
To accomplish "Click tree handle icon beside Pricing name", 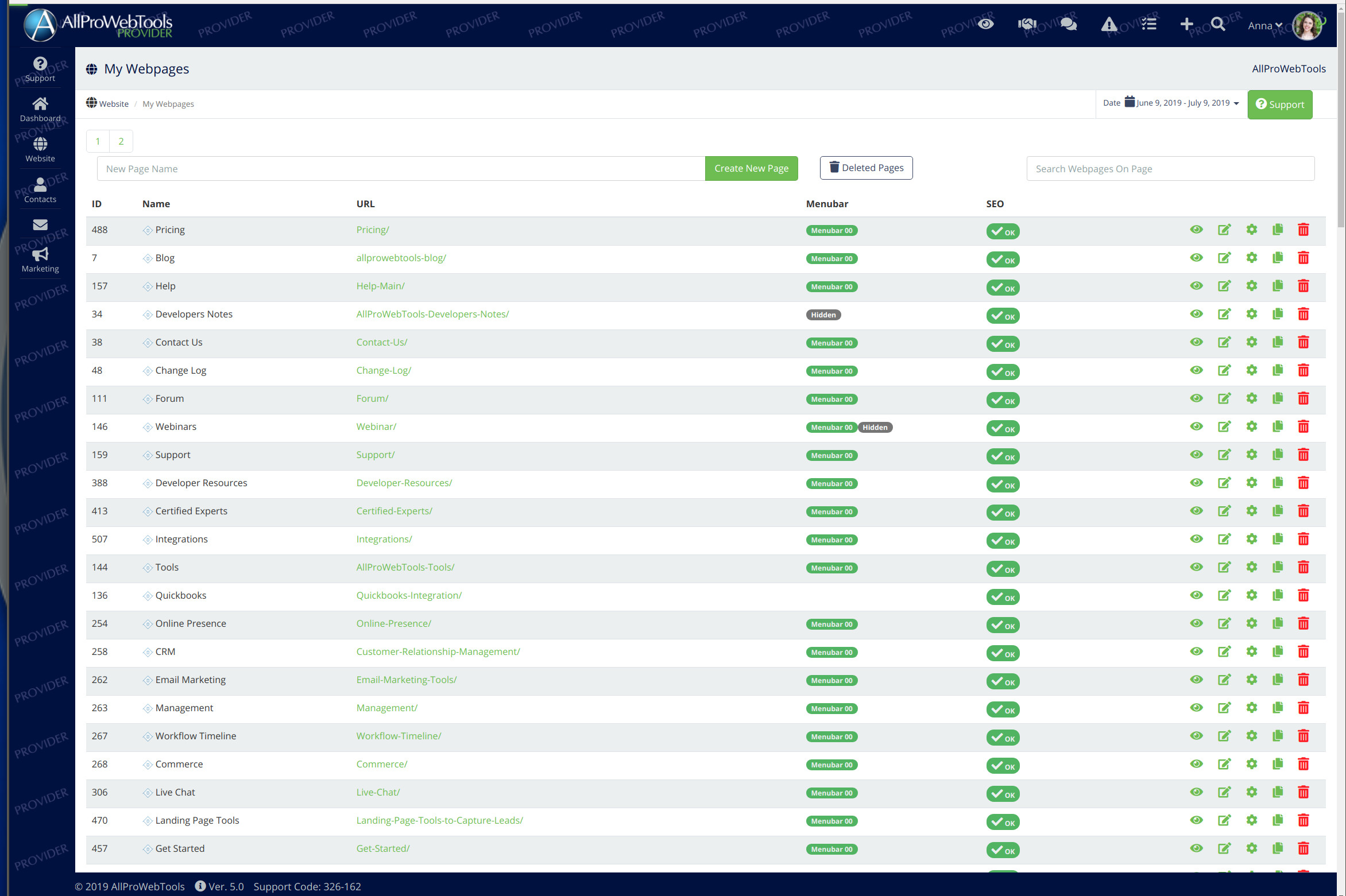I will pyautogui.click(x=148, y=231).
